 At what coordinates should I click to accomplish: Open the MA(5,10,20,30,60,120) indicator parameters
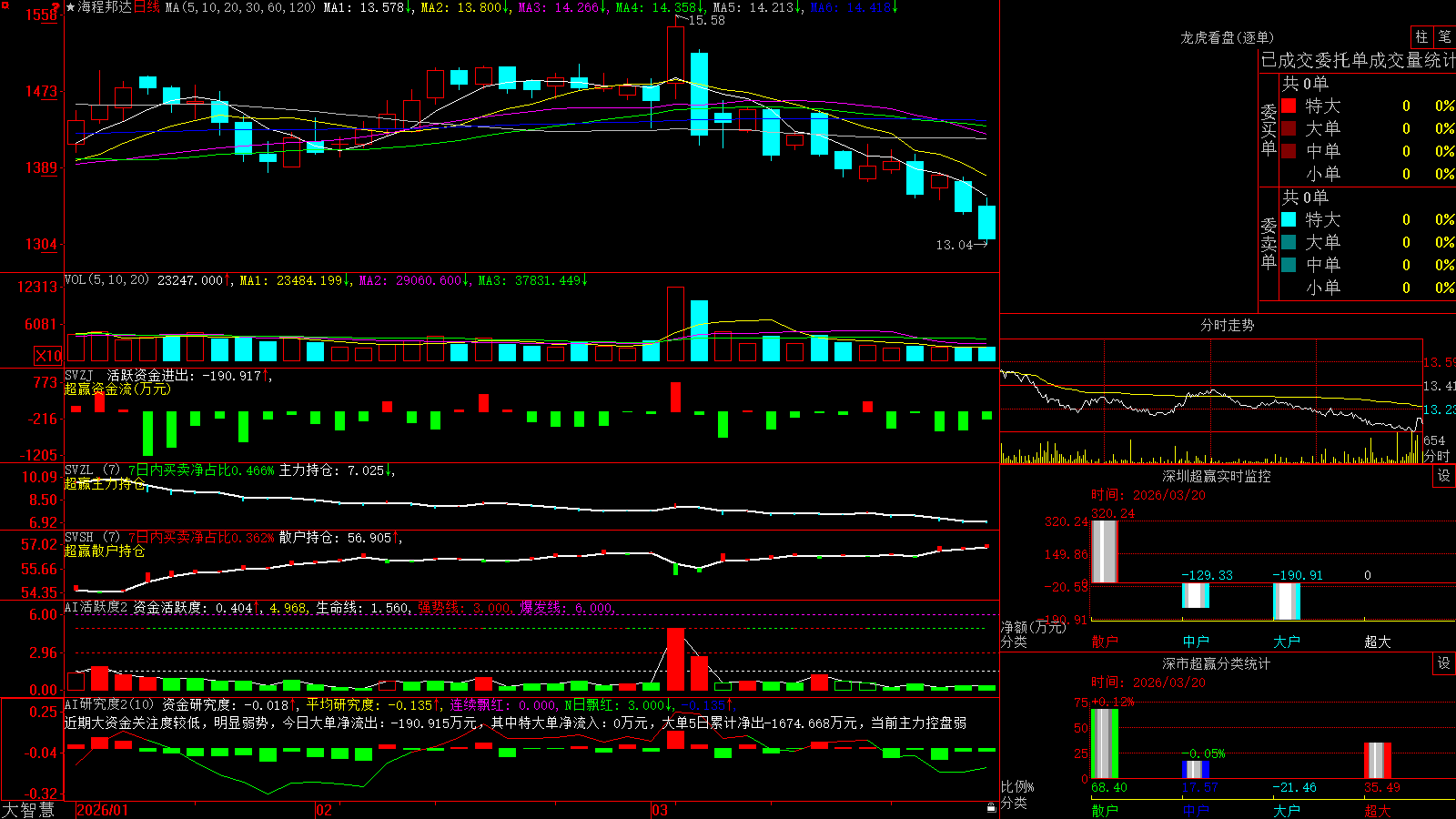240,7
